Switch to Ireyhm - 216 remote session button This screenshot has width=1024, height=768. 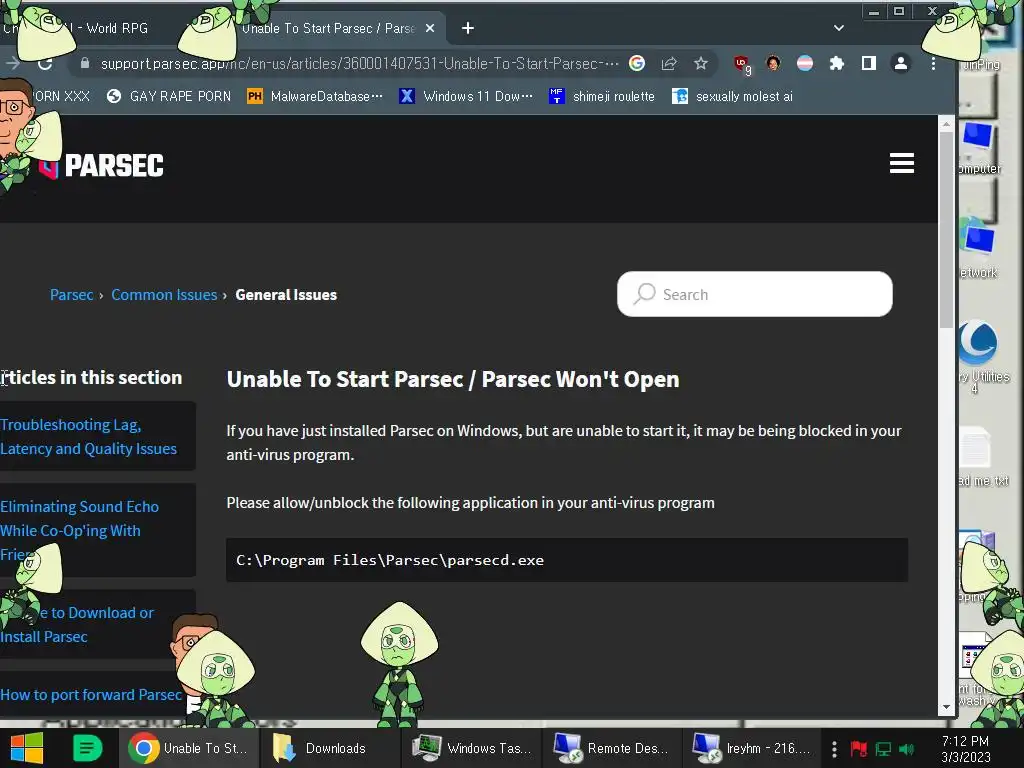click(752, 748)
